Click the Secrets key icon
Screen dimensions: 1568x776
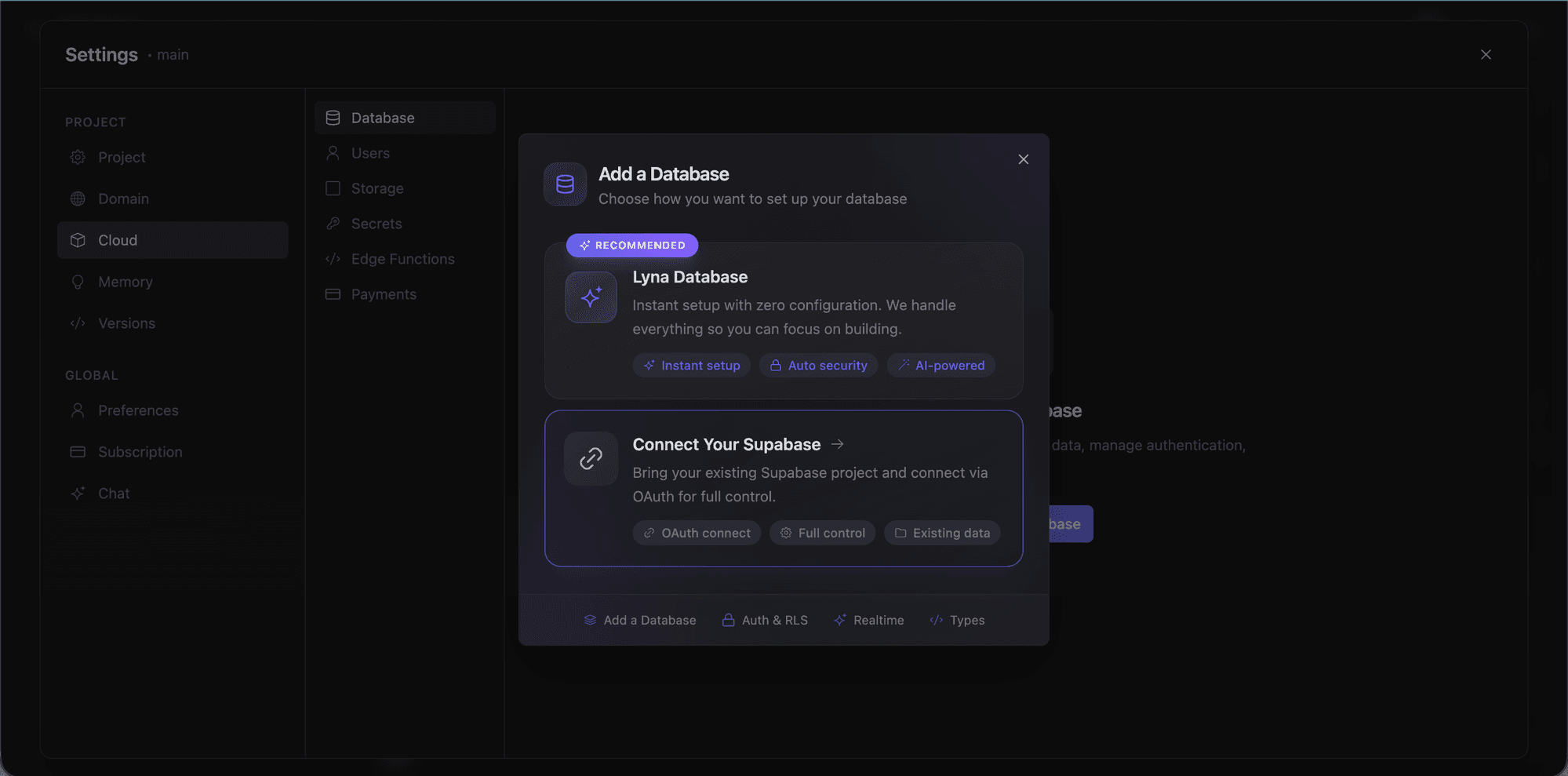pos(333,224)
